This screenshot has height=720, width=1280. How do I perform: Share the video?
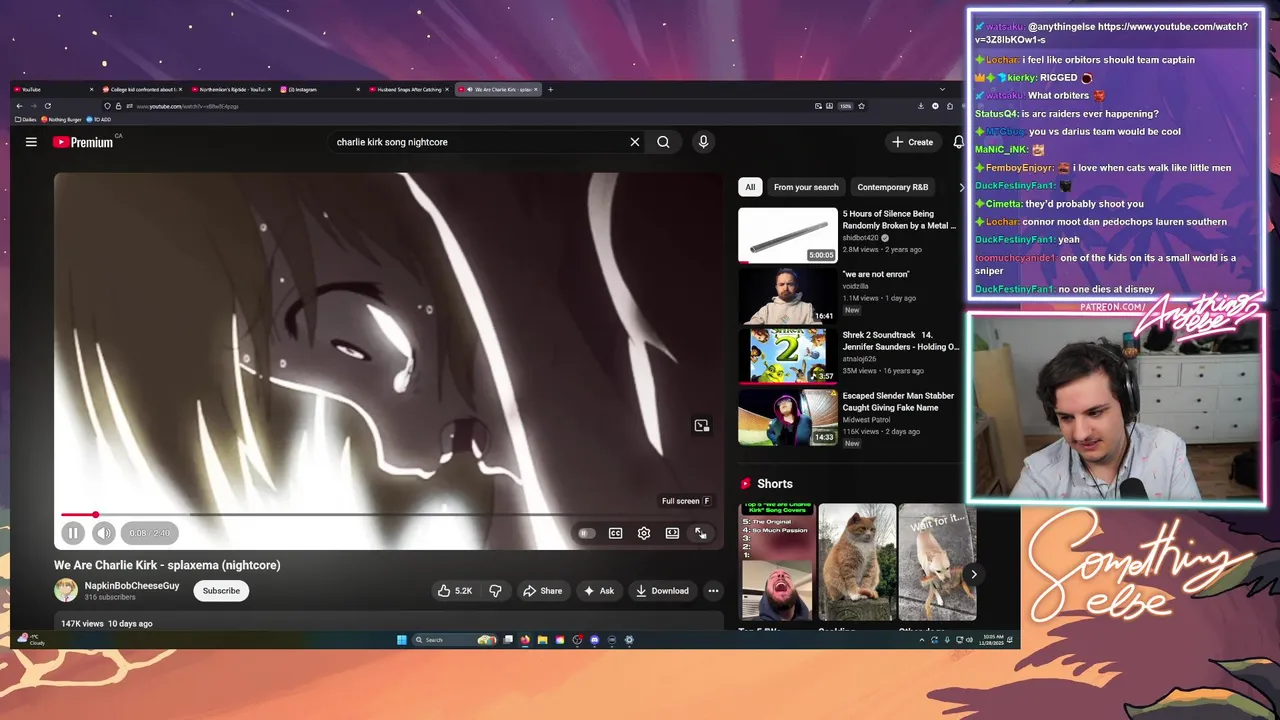[542, 591]
